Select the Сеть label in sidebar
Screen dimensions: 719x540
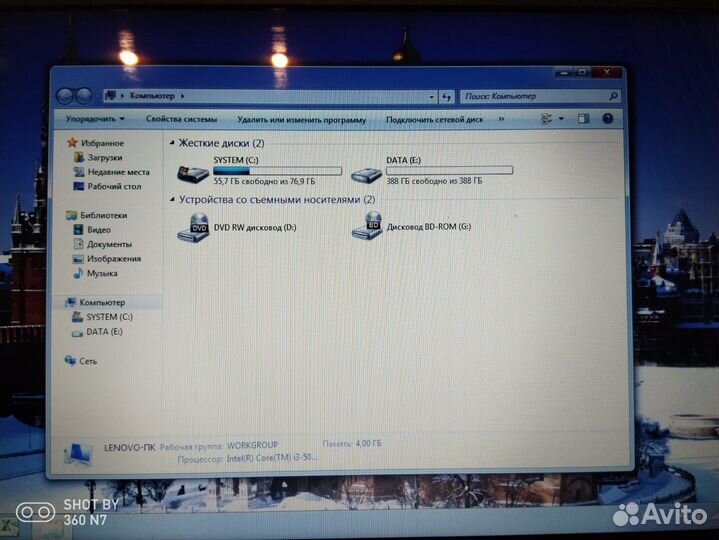[88, 361]
